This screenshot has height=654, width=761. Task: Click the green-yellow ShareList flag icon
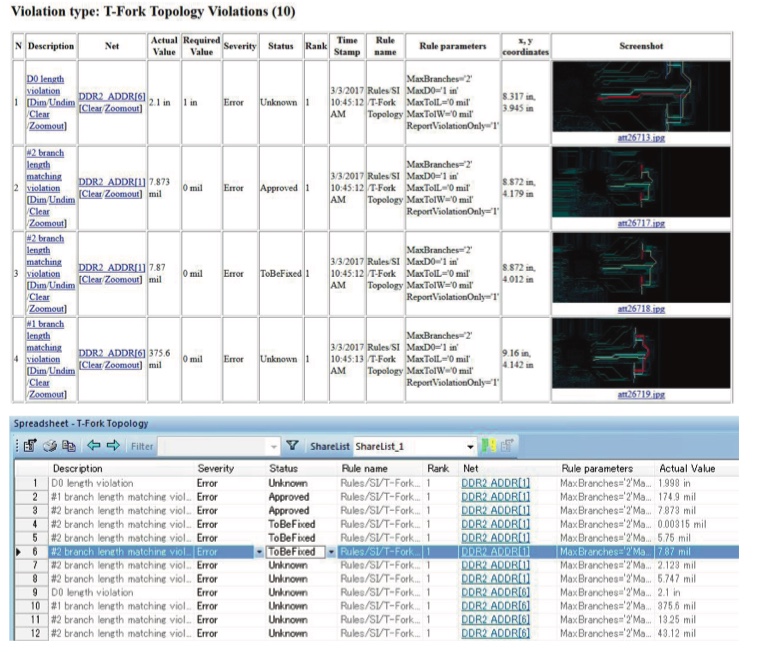488,445
